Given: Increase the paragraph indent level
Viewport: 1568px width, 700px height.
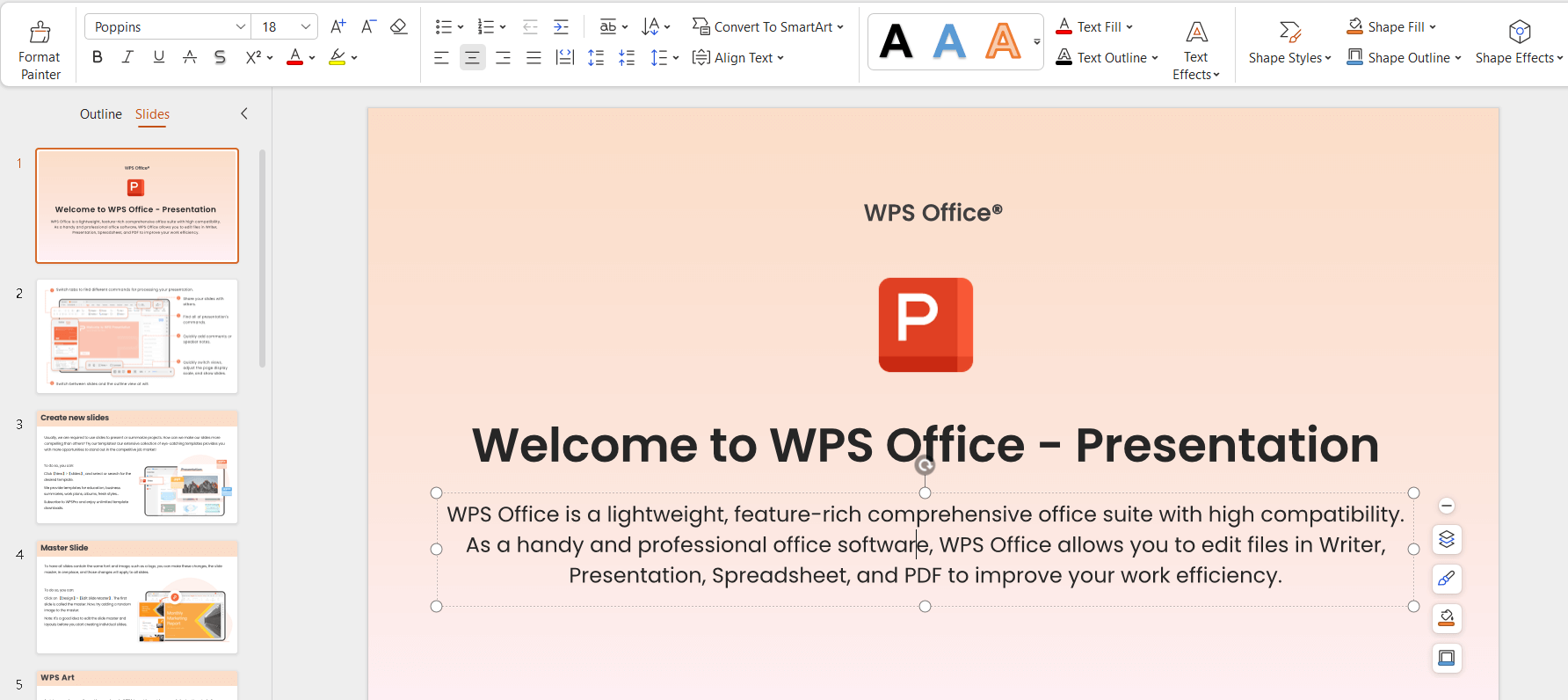Looking at the screenshot, I should [561, 27].
